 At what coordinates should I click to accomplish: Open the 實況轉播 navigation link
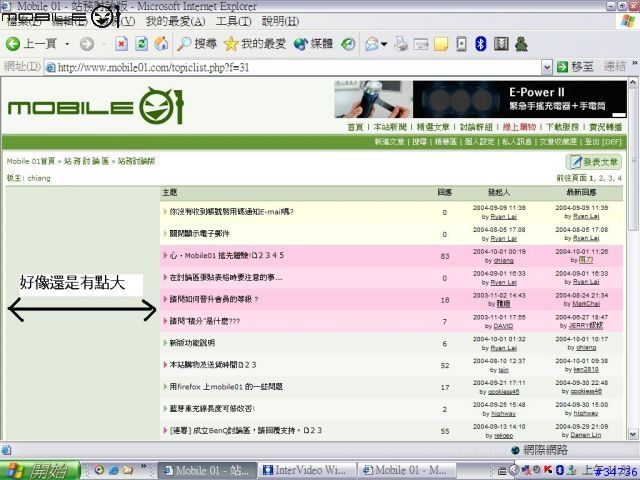tap(605, 127)
